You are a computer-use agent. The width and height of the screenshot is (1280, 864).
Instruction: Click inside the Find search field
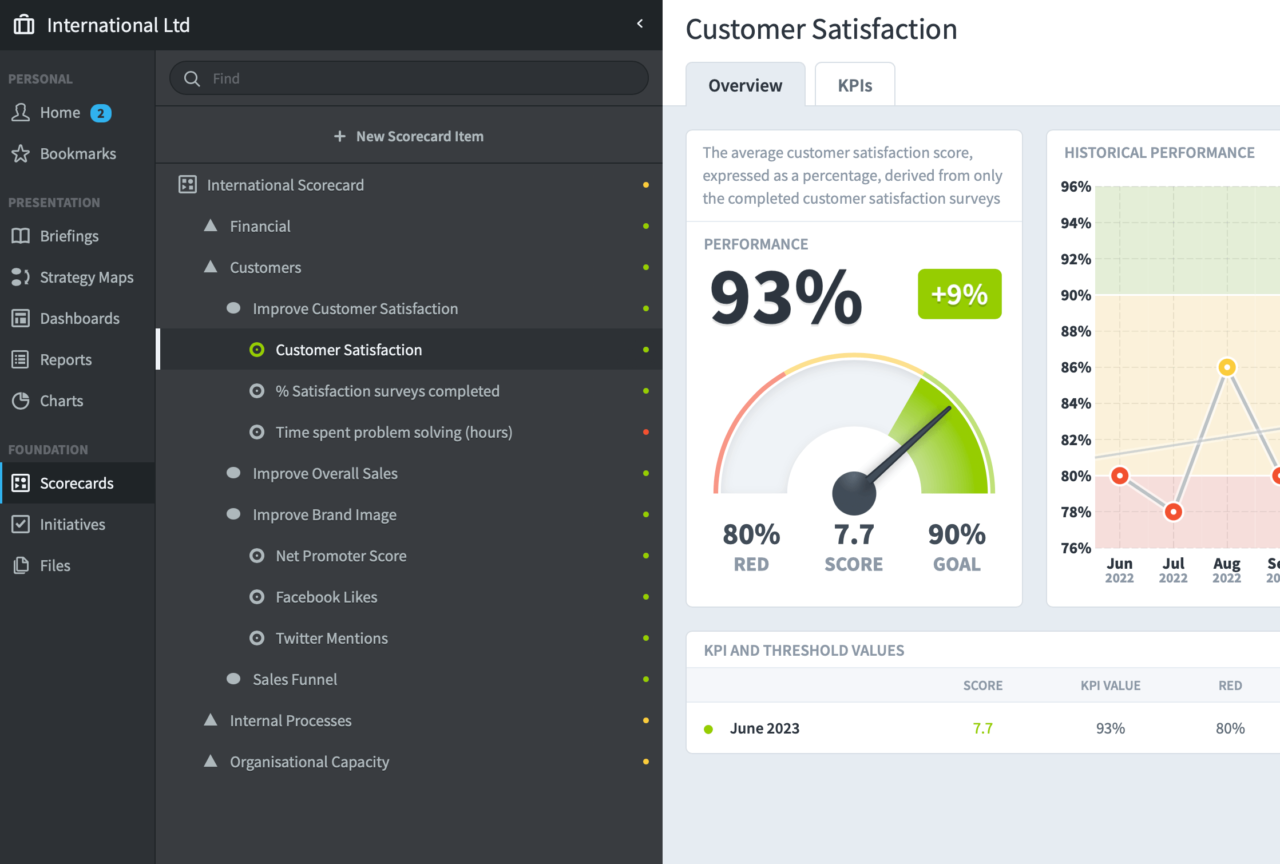[408, 78]
